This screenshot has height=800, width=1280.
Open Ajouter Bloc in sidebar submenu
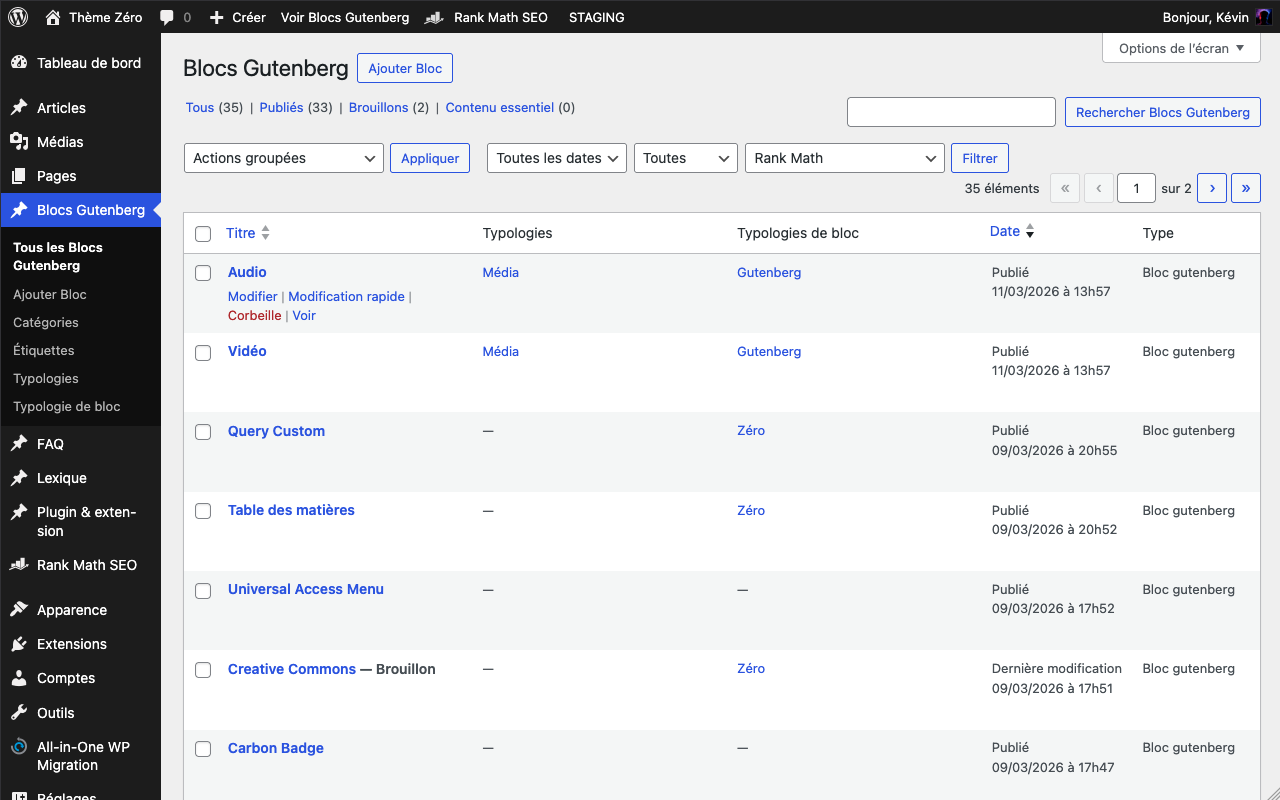50,294
